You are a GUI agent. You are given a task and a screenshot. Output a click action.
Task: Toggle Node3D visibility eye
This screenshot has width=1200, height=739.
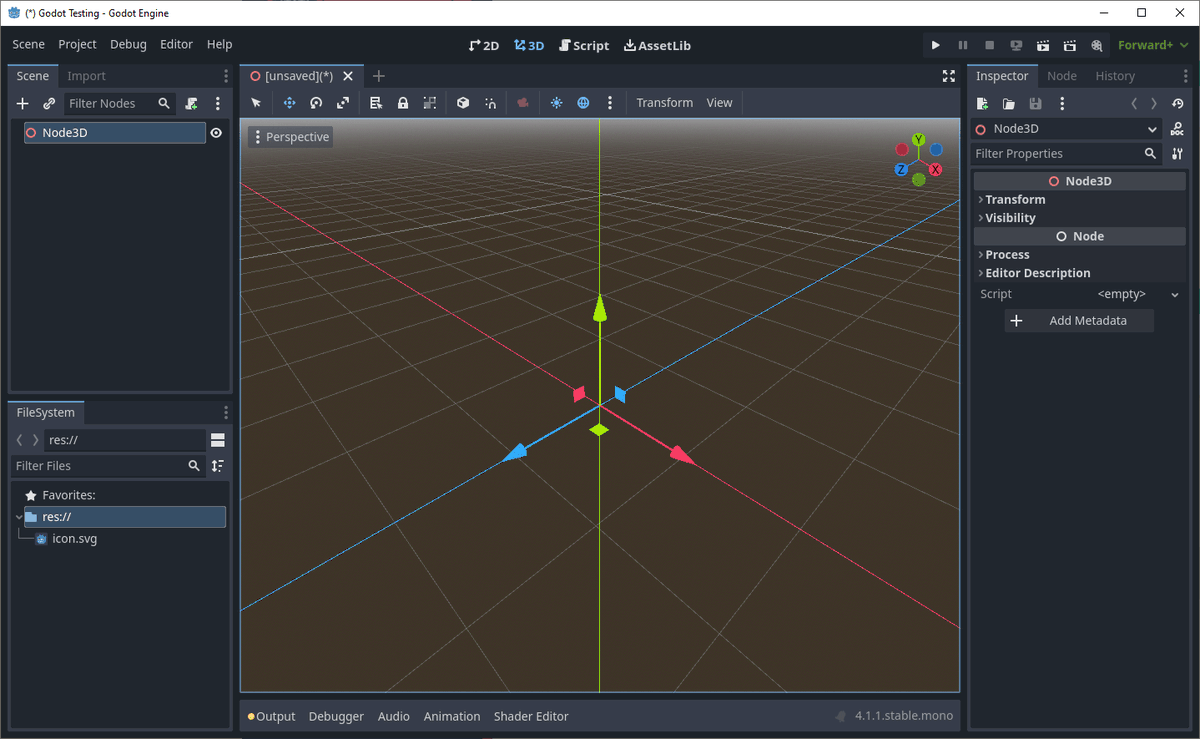(x=216, y=132)
